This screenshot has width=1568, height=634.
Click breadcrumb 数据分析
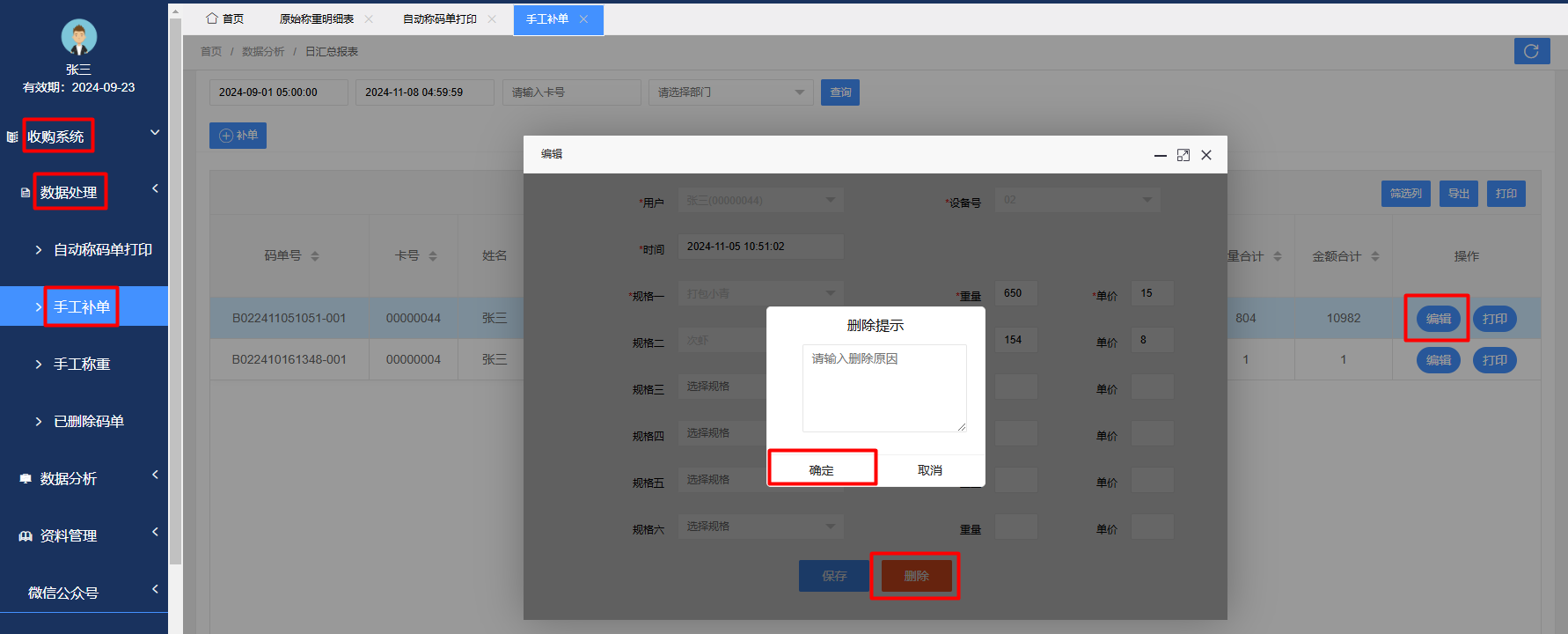click(263, 52)
